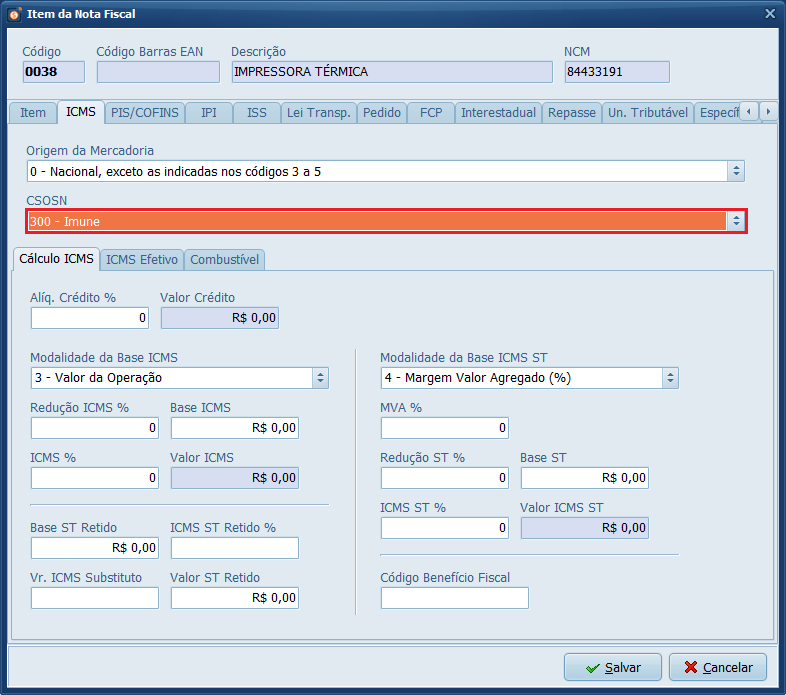Viewport: 786px width, 695px height.
Task: Select the Base ST Retido field
Action: click(x=95, y=548)
